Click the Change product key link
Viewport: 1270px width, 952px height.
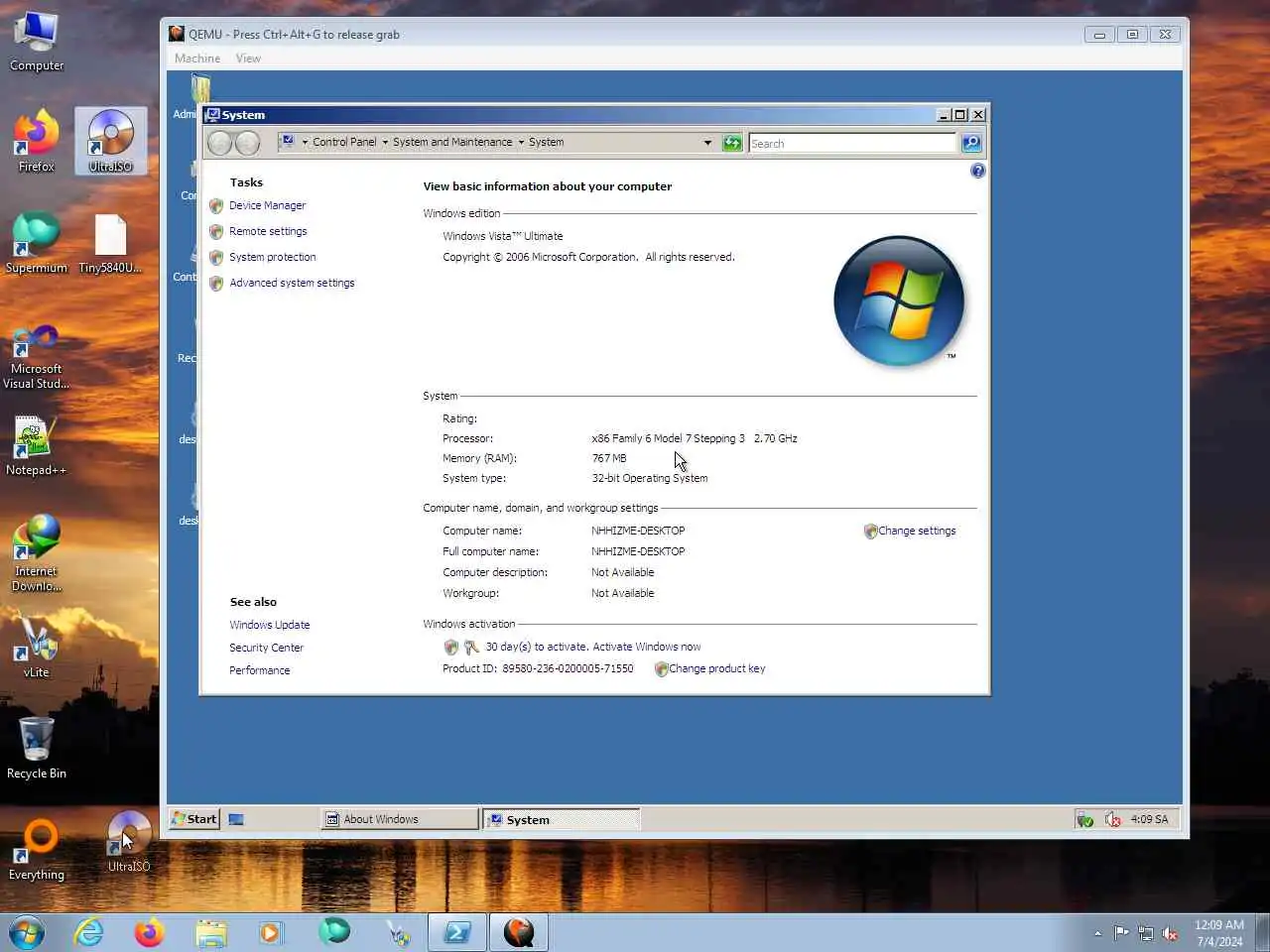coord(716,668)
